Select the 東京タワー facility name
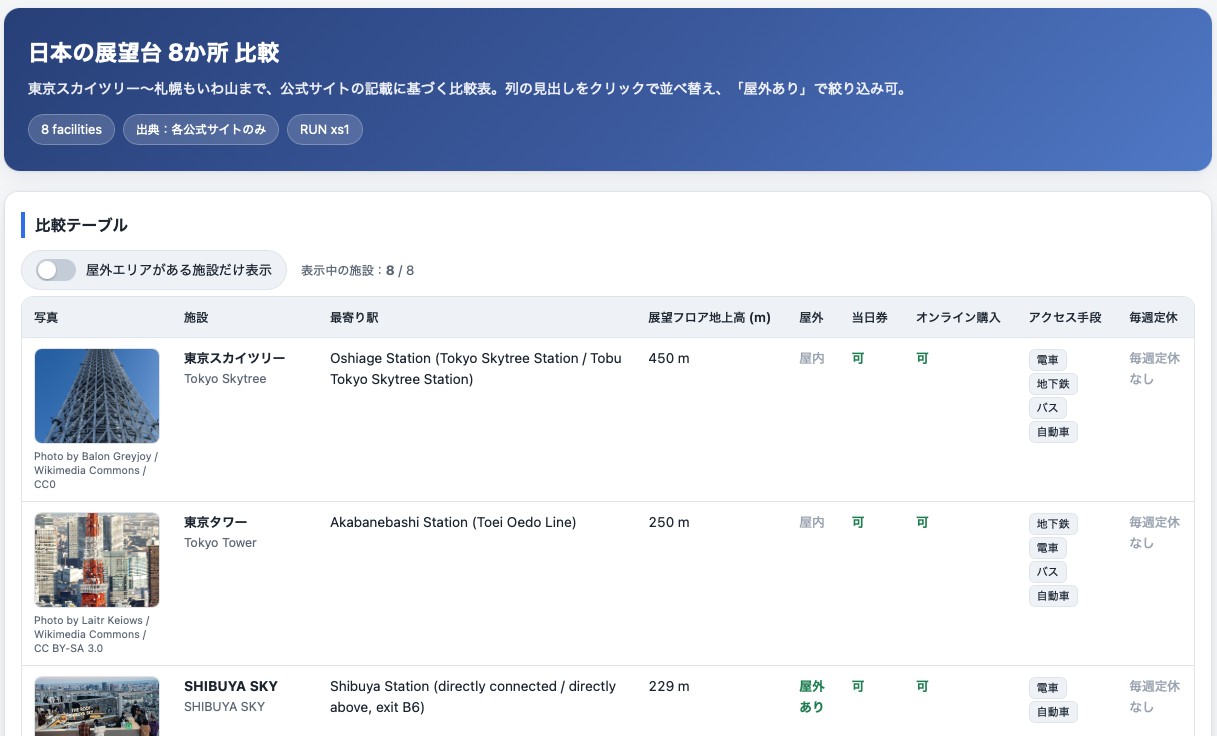Viewport: 1217px width, 736px height. (x=215, y=522)
